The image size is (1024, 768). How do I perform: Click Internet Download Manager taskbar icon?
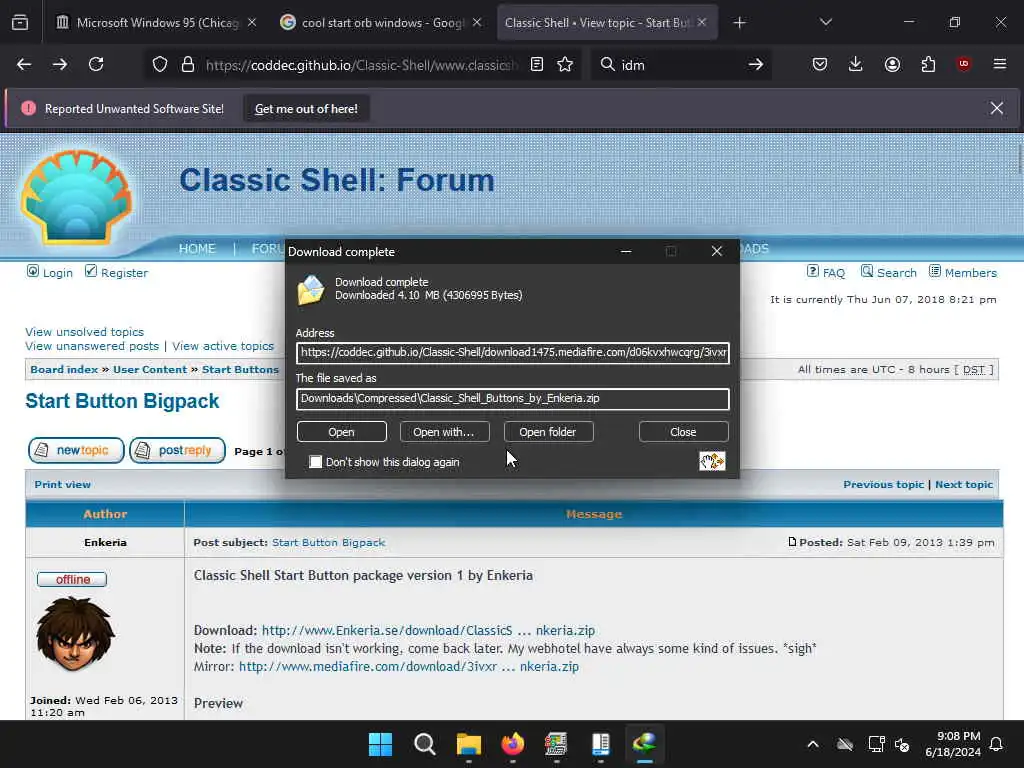[x=645, y=744]
